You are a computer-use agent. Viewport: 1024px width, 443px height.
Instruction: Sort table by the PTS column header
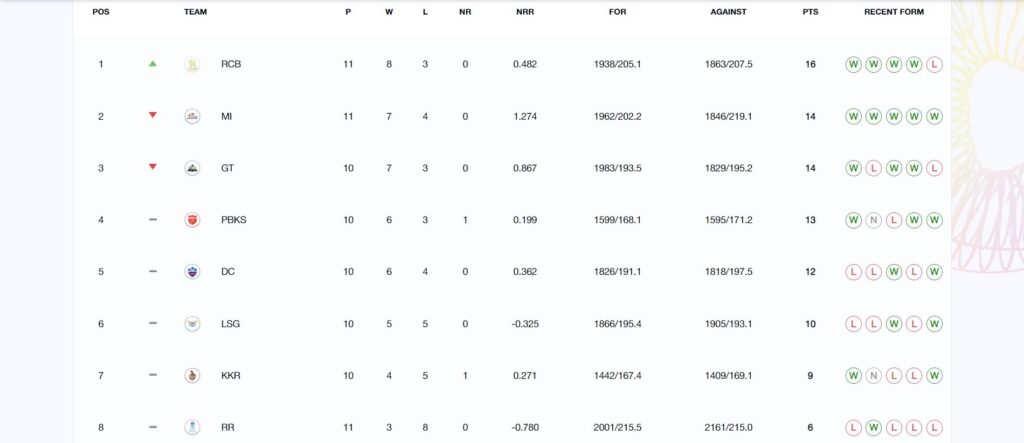[810, 12]
